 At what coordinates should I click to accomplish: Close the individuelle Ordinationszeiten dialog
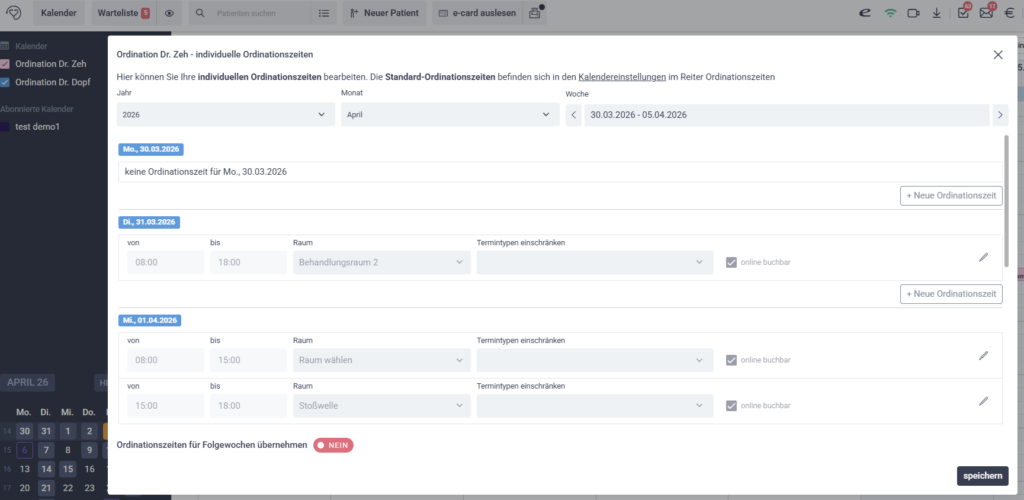click(997, 55)
